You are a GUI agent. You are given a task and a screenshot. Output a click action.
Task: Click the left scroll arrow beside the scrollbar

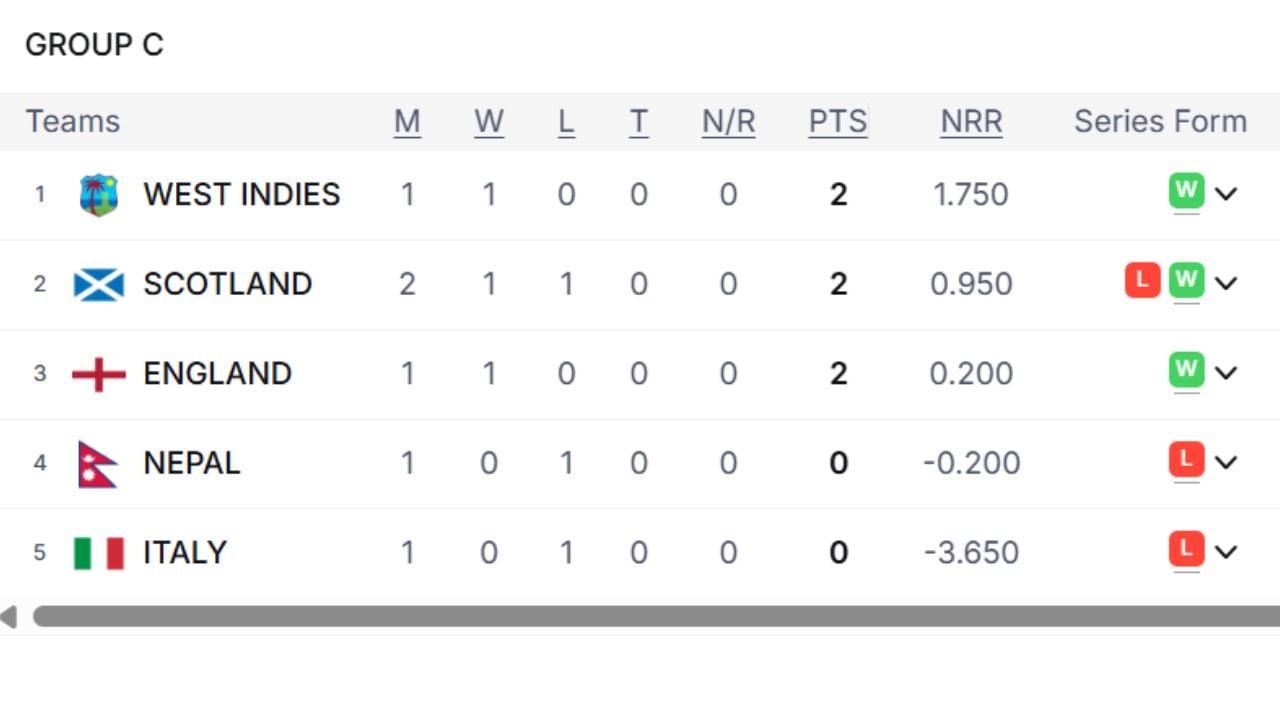click(x=8, y=617)
